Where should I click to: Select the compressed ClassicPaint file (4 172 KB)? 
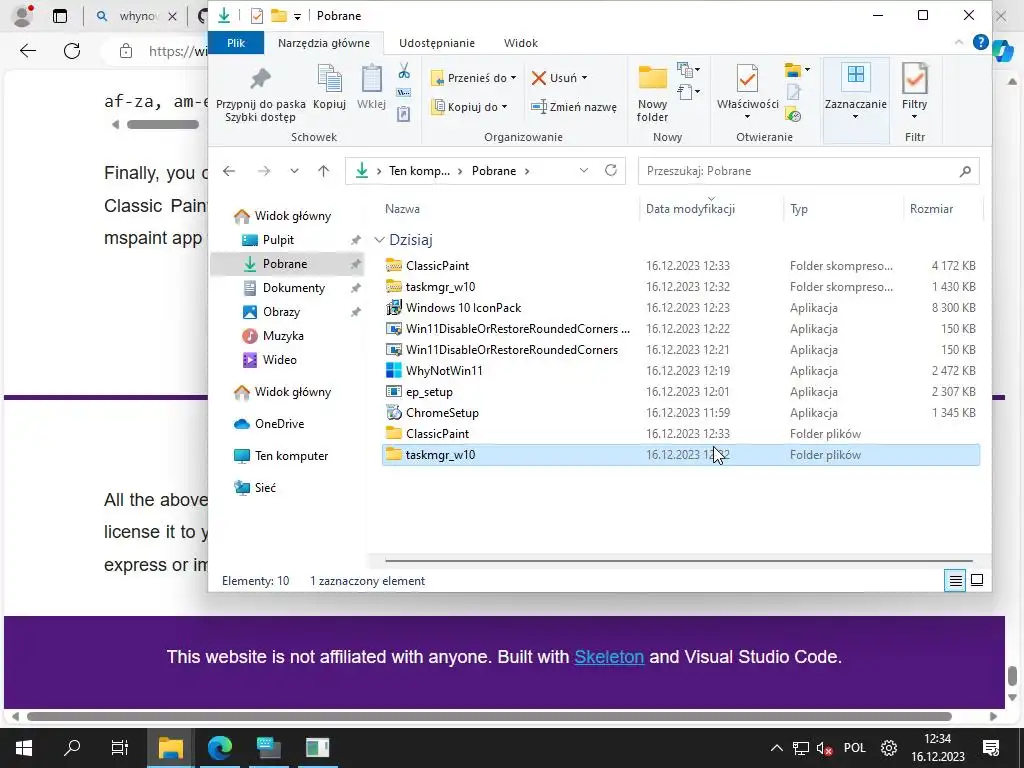[x=680, y=266]
